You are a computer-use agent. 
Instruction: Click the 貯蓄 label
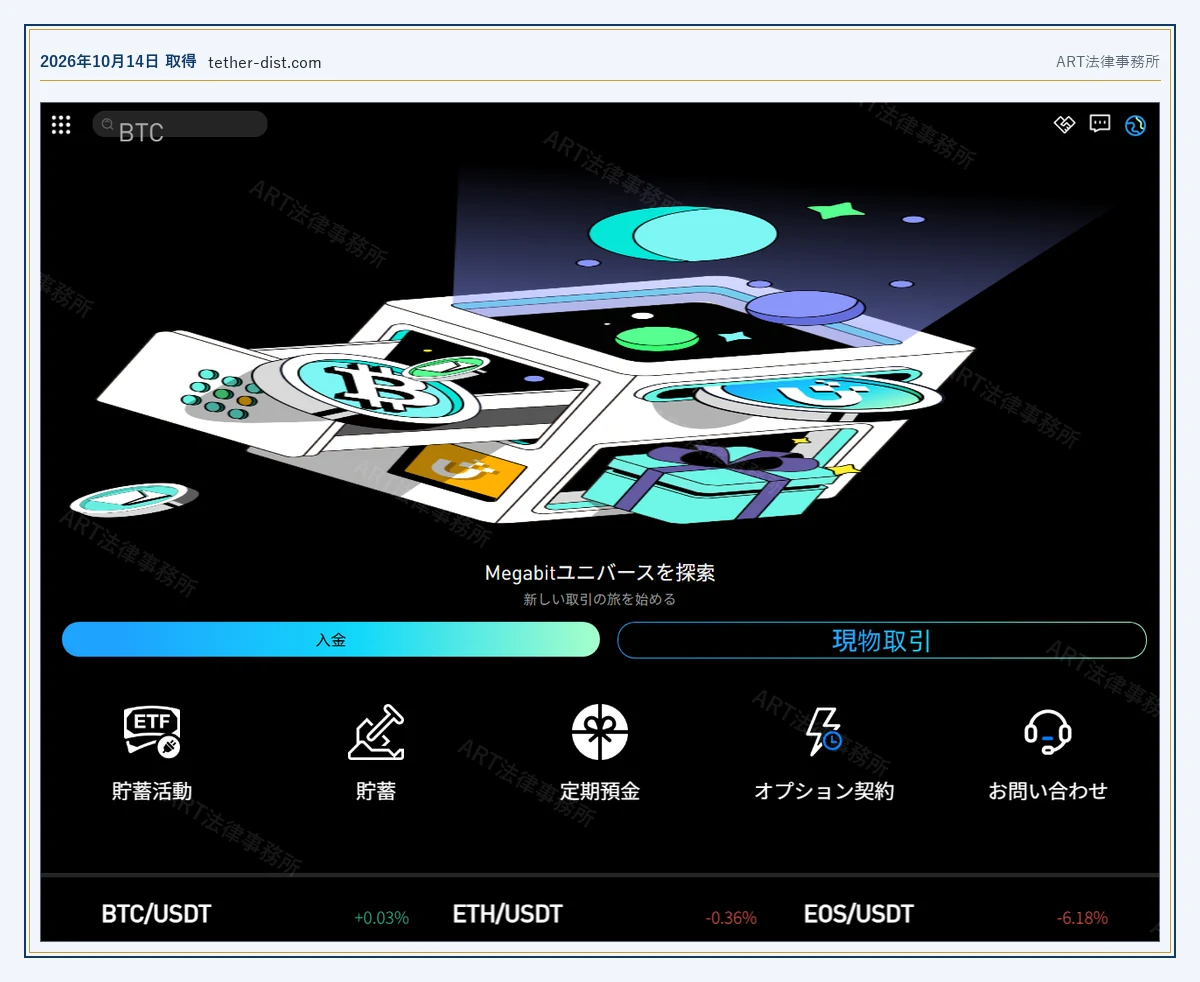(376, 791)
